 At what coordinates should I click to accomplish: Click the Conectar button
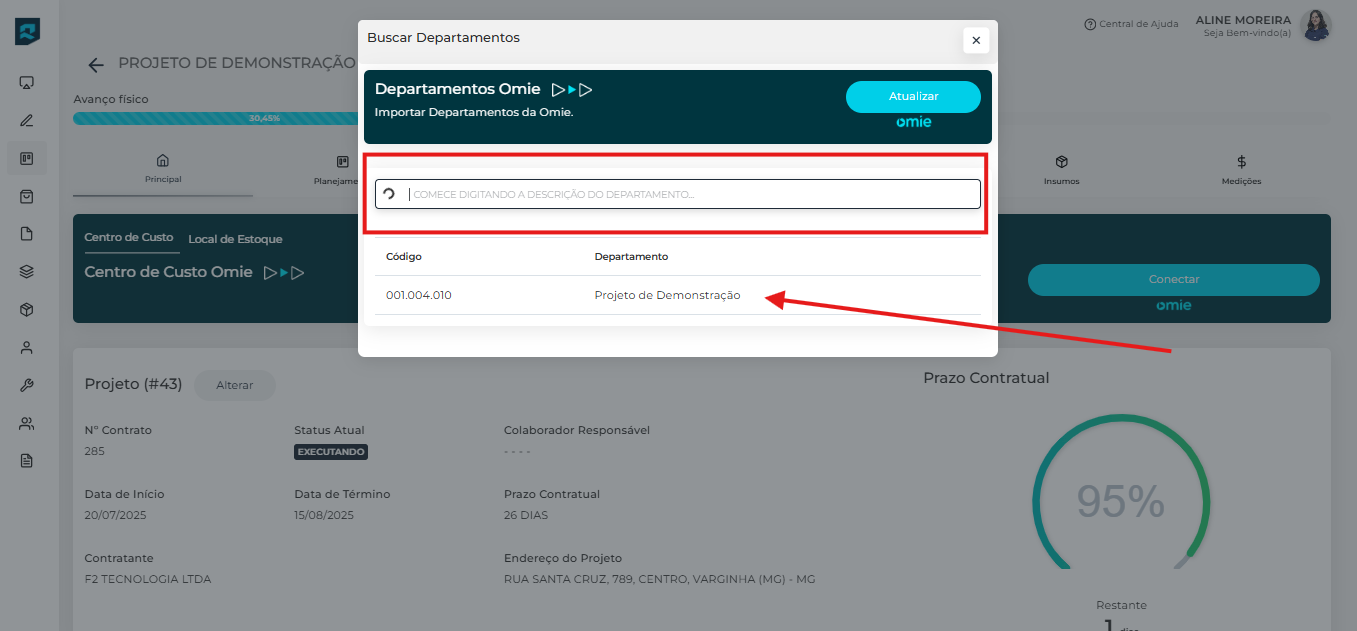(1173, 280)
